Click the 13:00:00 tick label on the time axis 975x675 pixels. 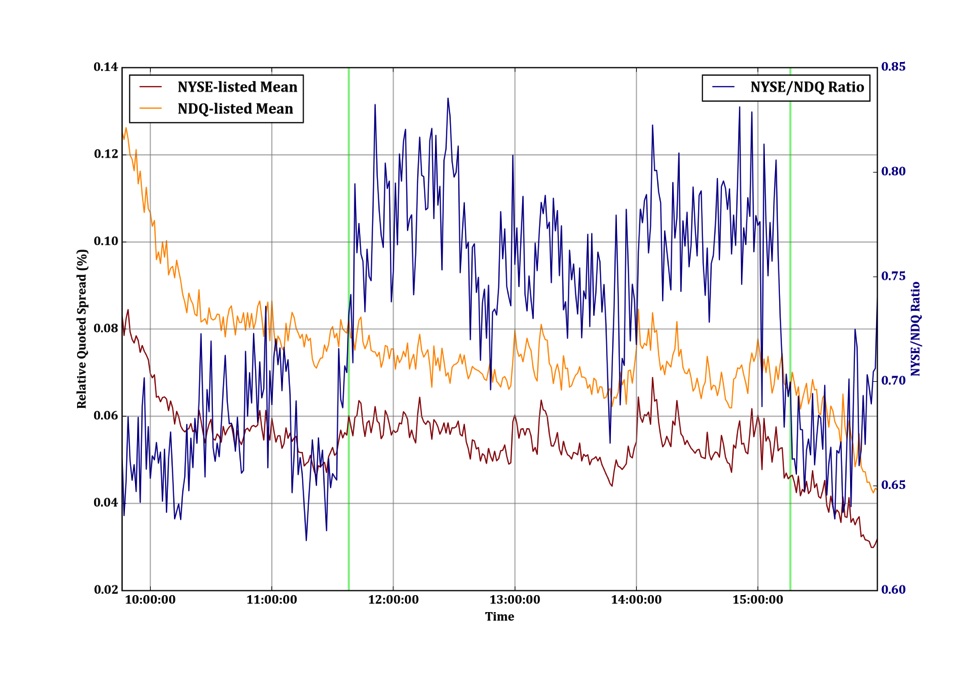[514, 601]
